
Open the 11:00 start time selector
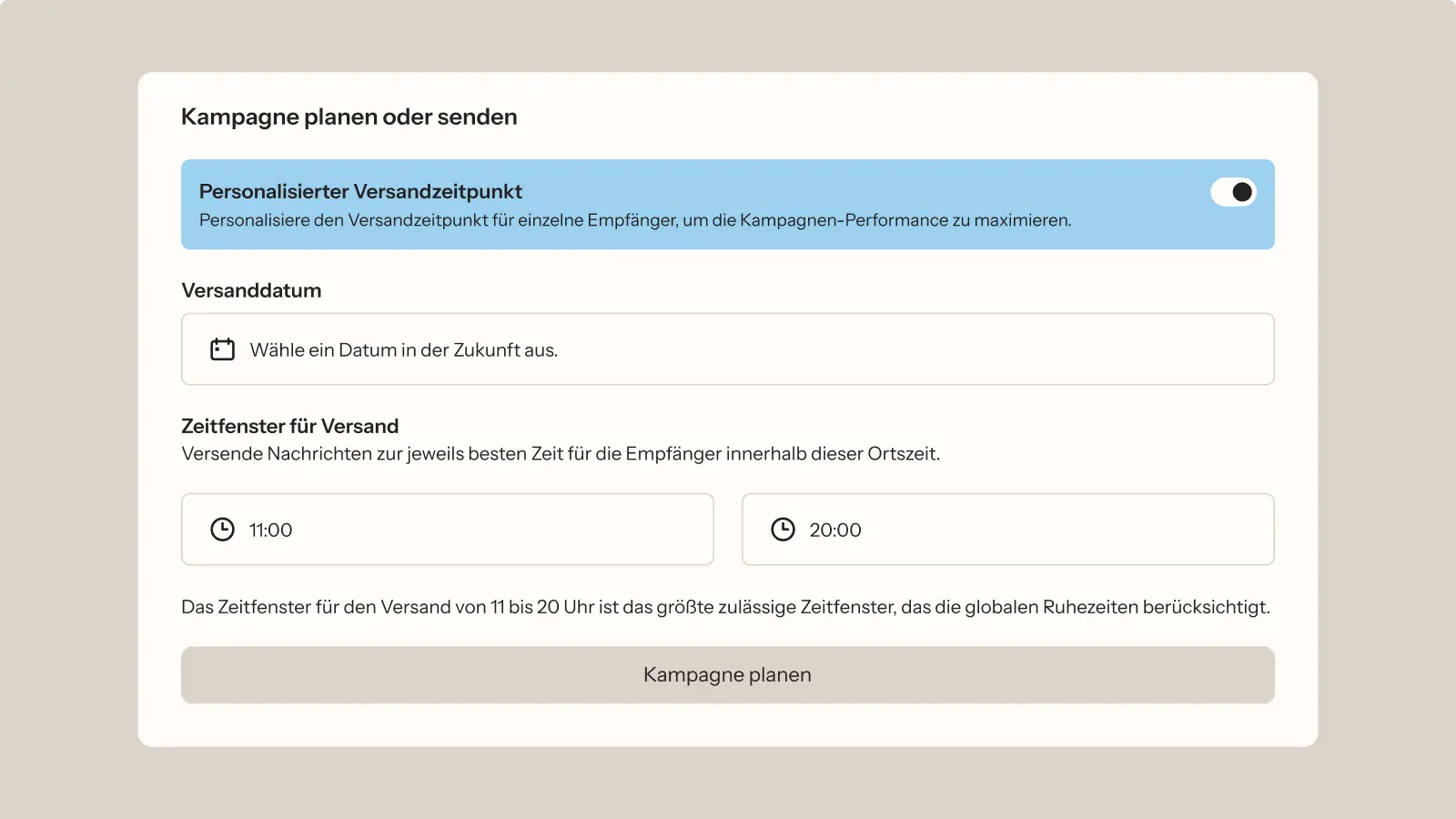(x=446, y=529)
